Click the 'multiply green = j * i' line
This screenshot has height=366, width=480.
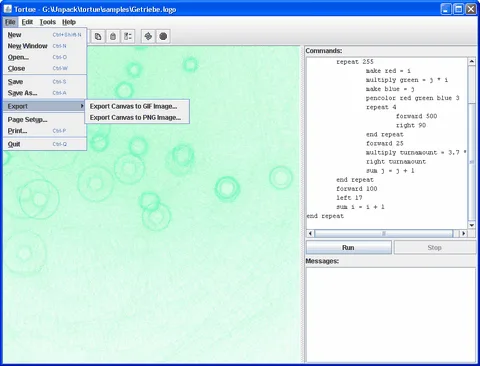pos(407,80)
